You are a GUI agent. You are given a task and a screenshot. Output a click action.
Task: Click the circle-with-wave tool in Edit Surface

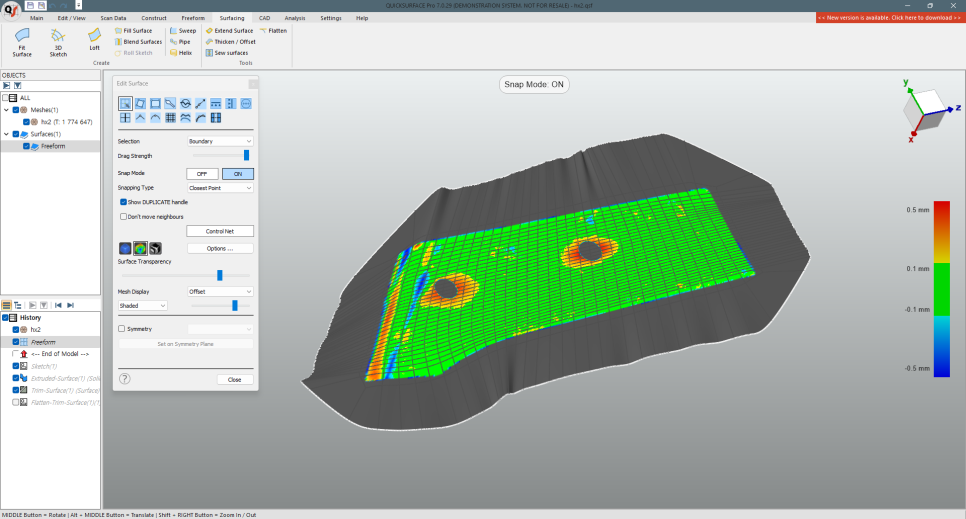pyautogui.click(x=185, y=104)
